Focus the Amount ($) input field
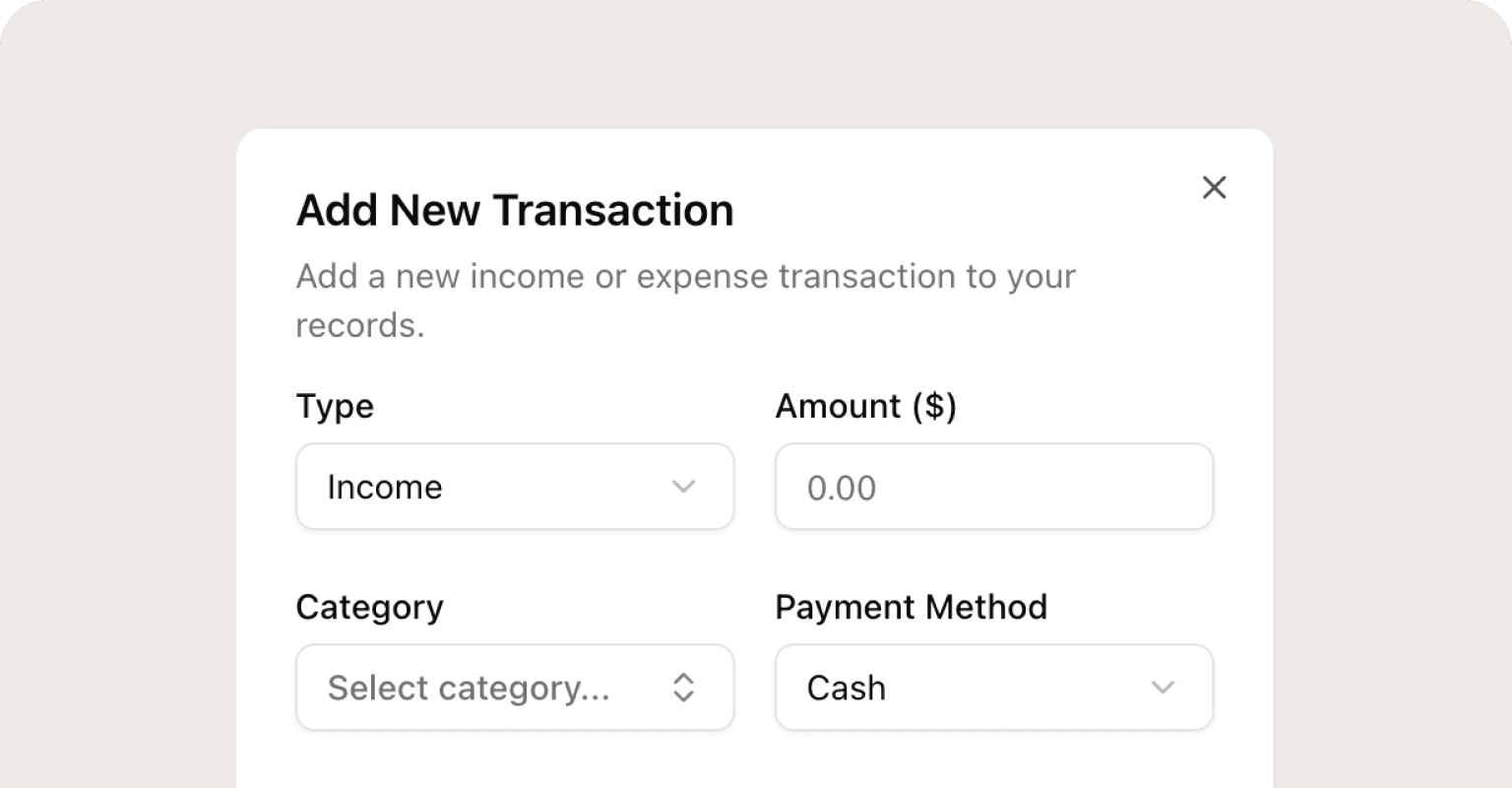The image size is (1512, 788). point(994,487)
